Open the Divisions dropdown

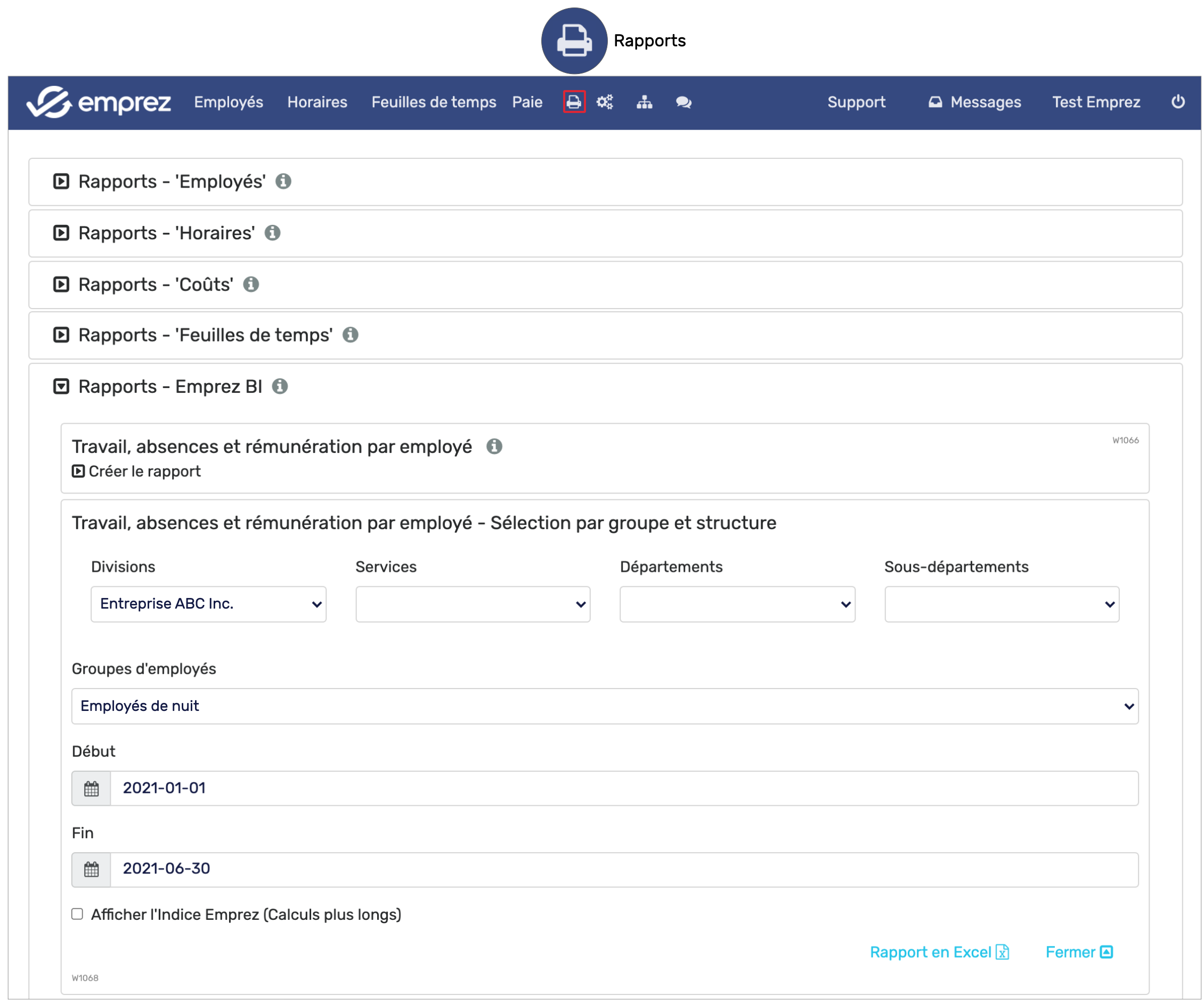point(208,604)
